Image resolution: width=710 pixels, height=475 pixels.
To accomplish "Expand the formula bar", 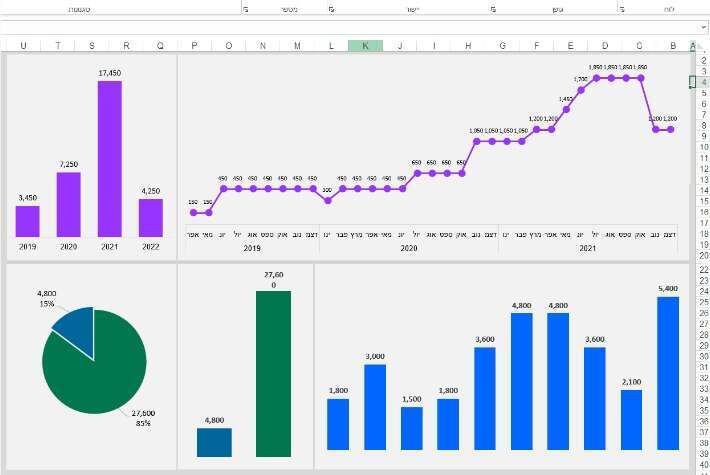I will coord(703,27).
